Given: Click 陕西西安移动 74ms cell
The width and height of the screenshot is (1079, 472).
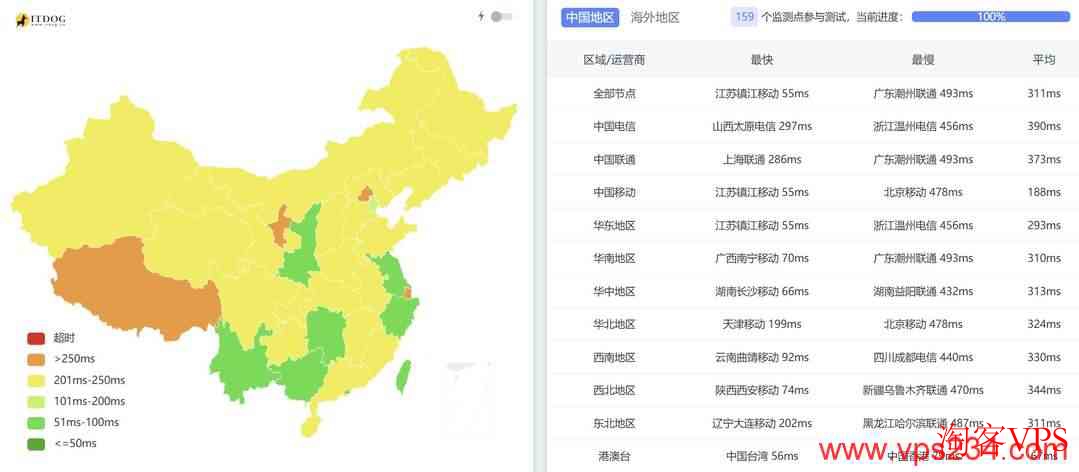Looking at the screenshot, I should point(762,390).
